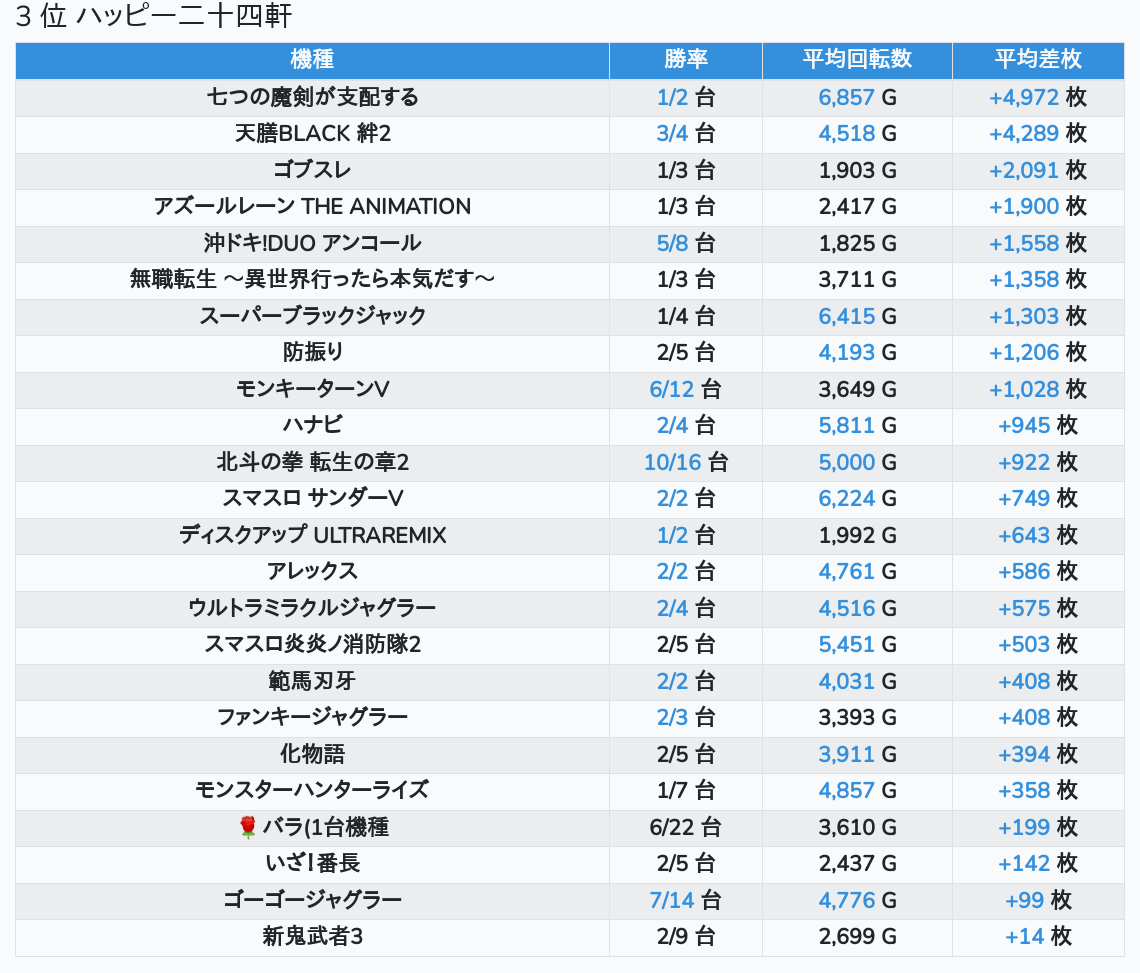
Task: Click the heading 3位 ハッピー二十四軒
Action: coord(154,16)
